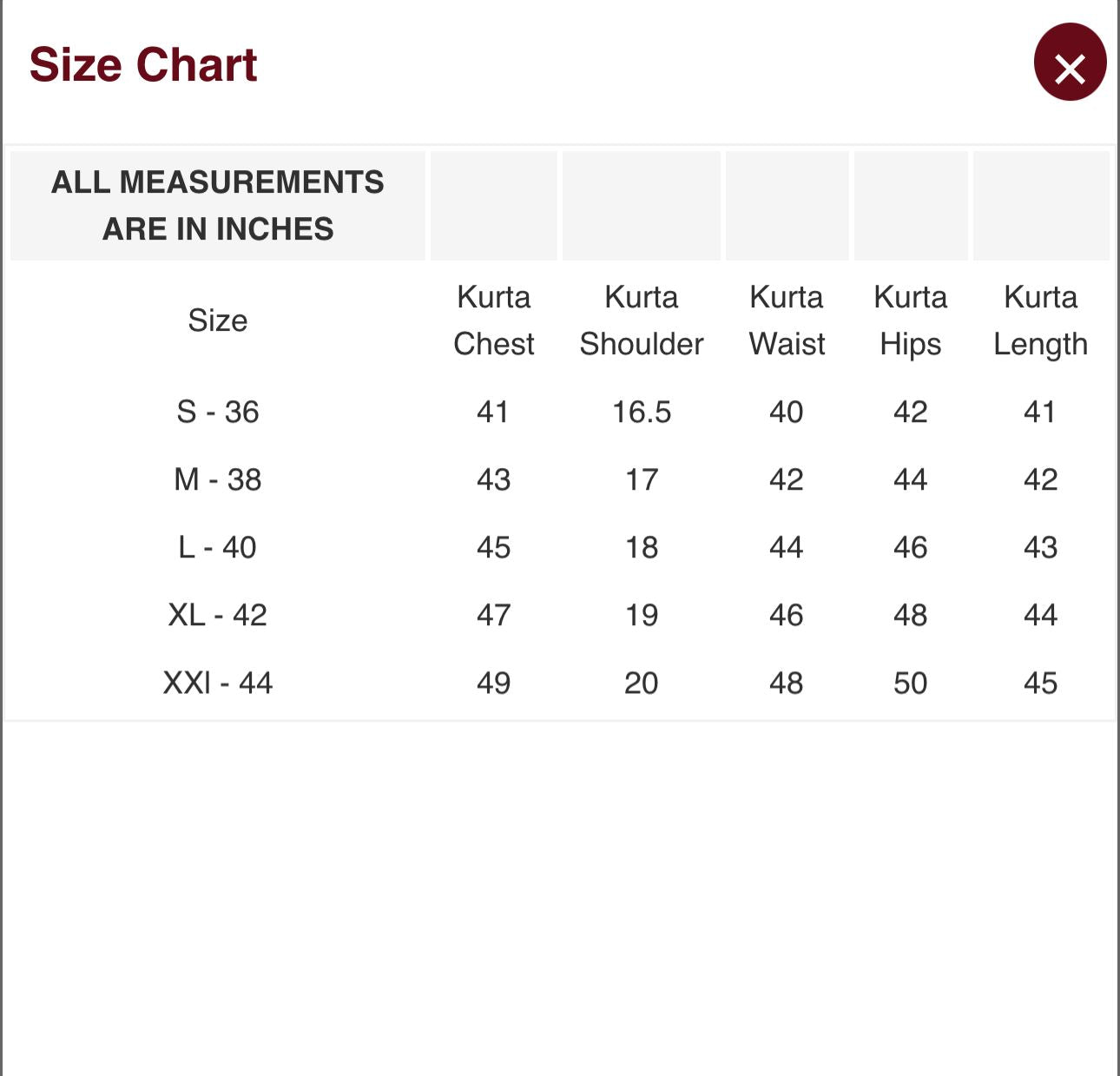Select the S - 36 size row
The width and height of the screenshot is (1120, 1076).
click(x=560, y=412)
